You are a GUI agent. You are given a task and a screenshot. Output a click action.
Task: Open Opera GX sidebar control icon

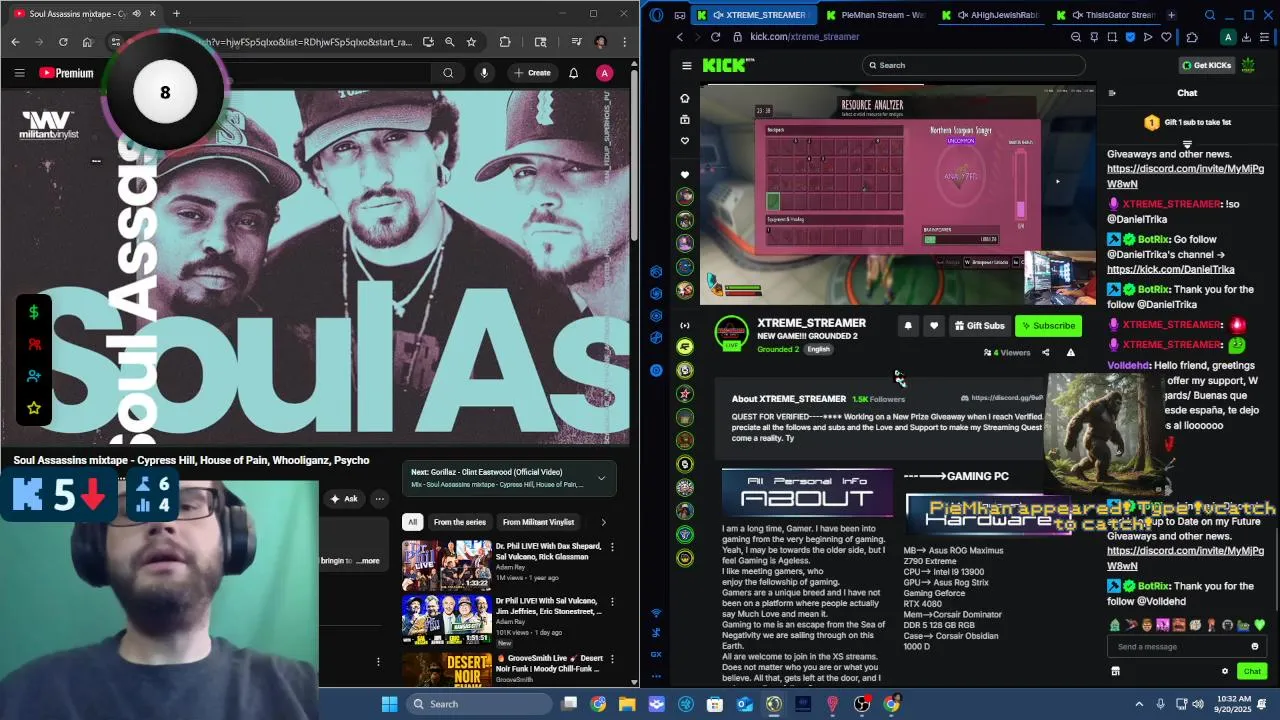656,654
